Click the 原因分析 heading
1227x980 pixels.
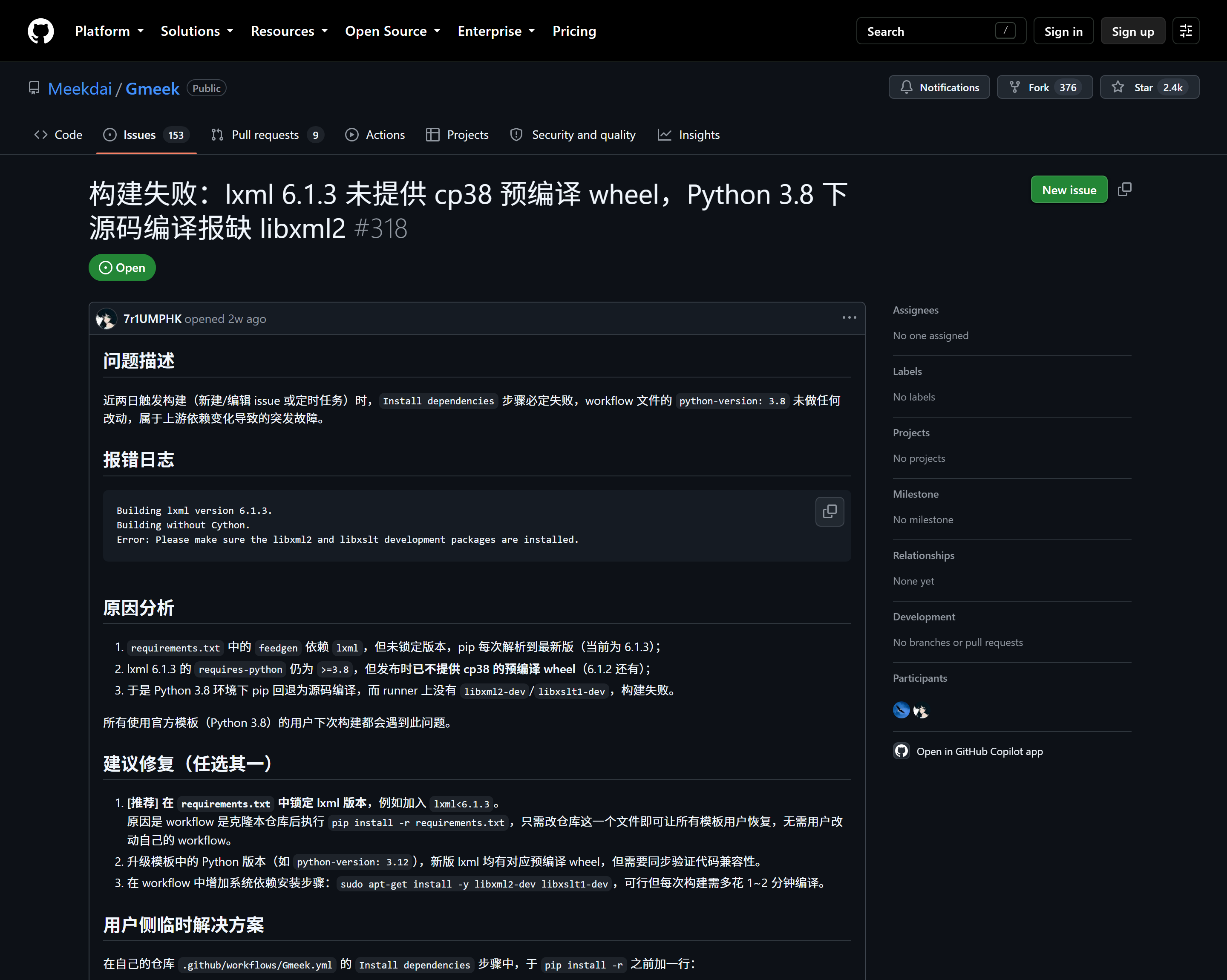pos(139,608)
